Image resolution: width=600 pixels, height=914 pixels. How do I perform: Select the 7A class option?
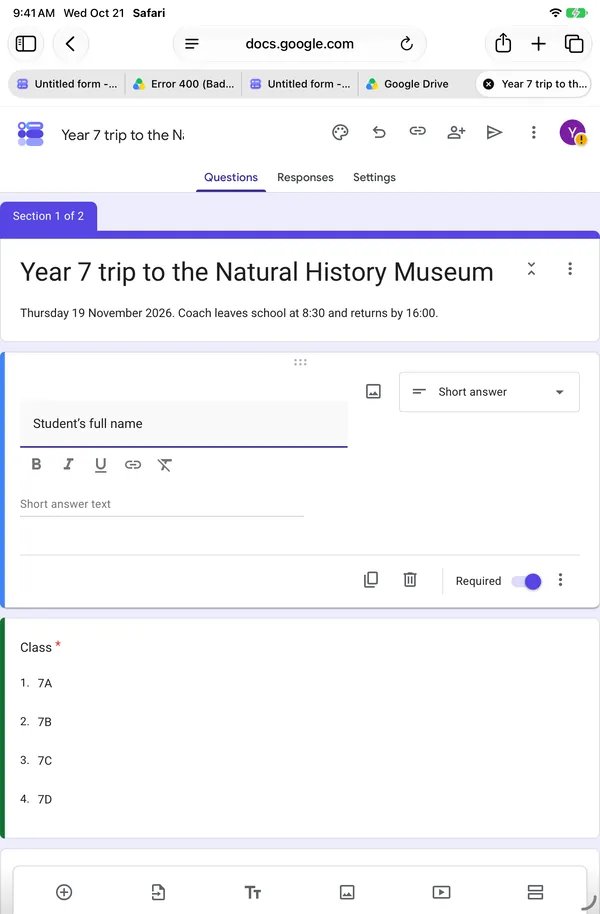[x=45, y=683]
